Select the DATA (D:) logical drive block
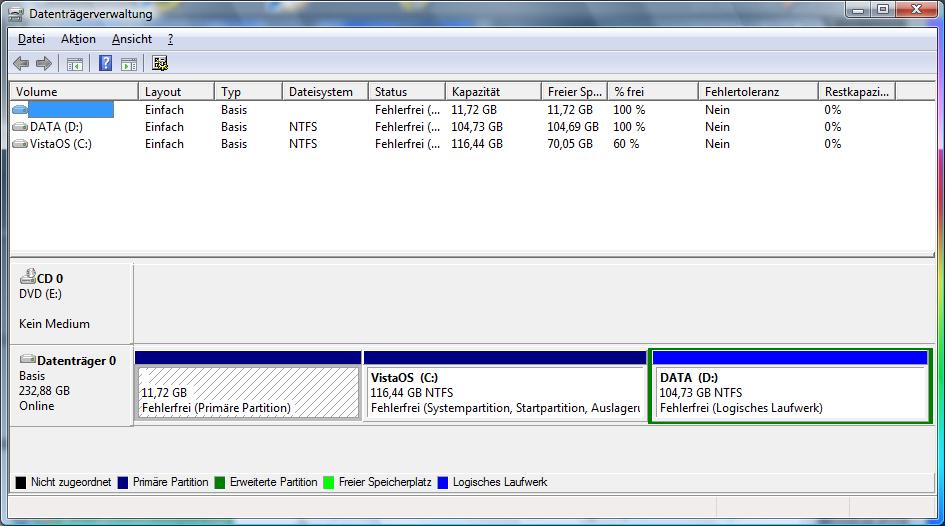Viewport: 945px width, 526px height. pos(789,392)
